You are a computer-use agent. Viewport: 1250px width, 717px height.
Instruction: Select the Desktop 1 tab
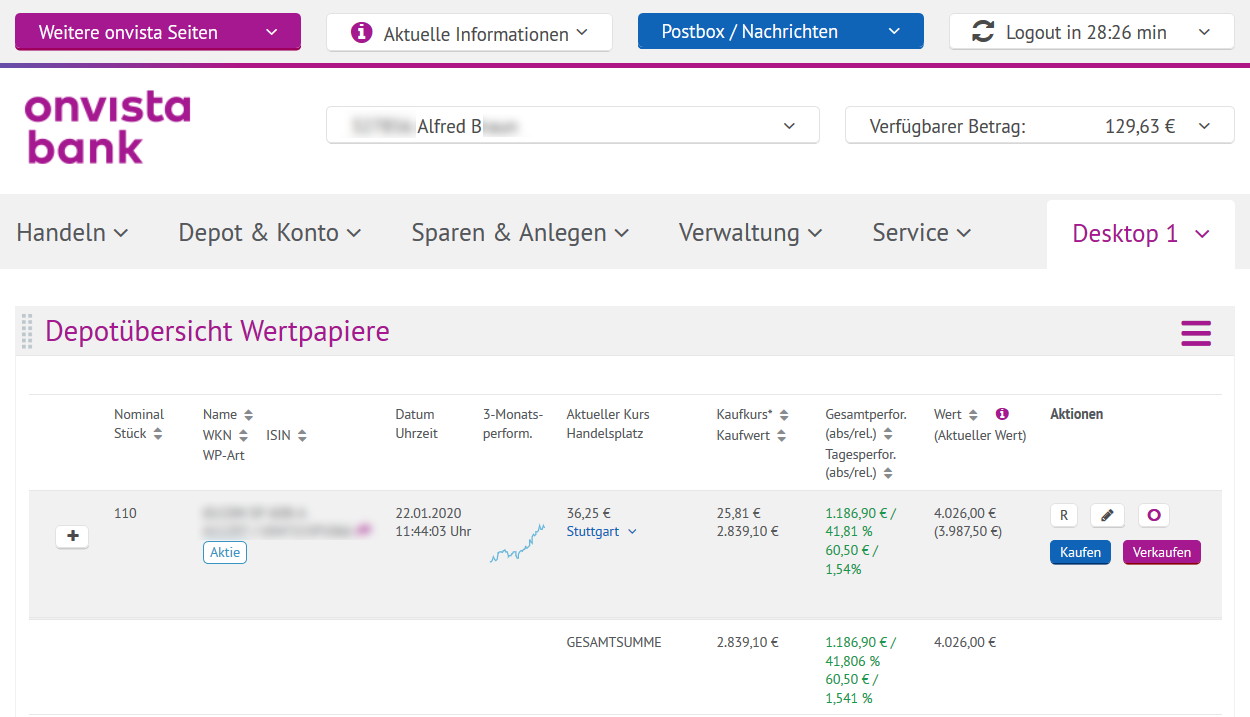point(1141,234)
